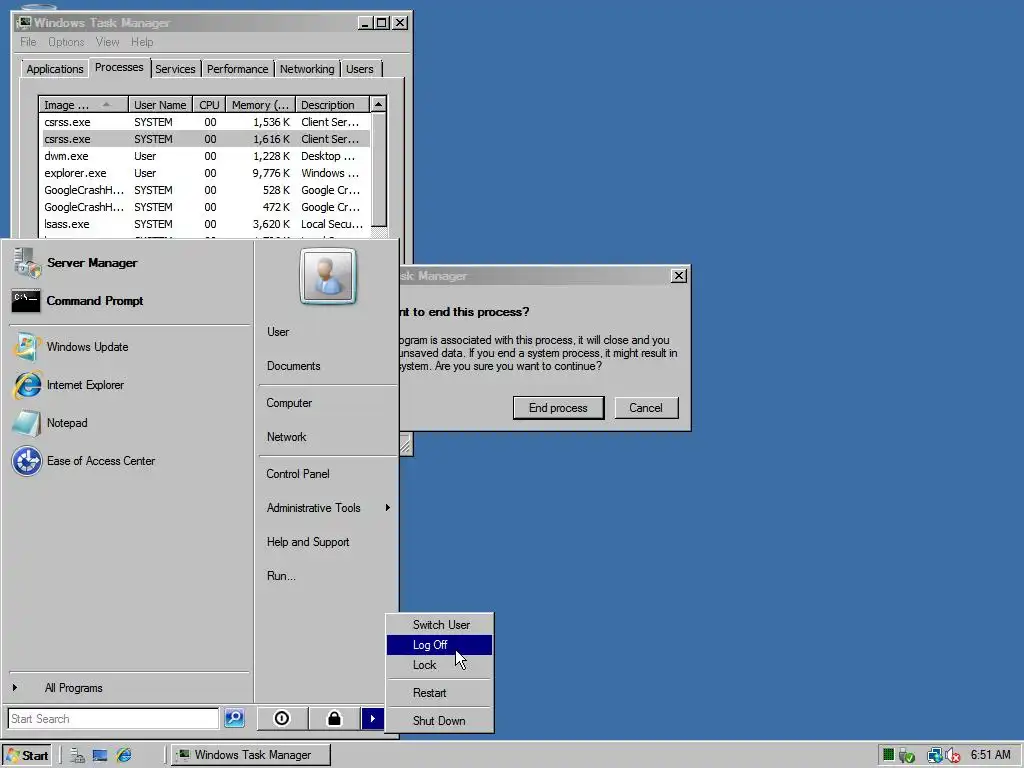The height and width of the screenshot is (768, 1024).
Task: Click the lock button in Start menu
Action: click(x=334, y=718)
